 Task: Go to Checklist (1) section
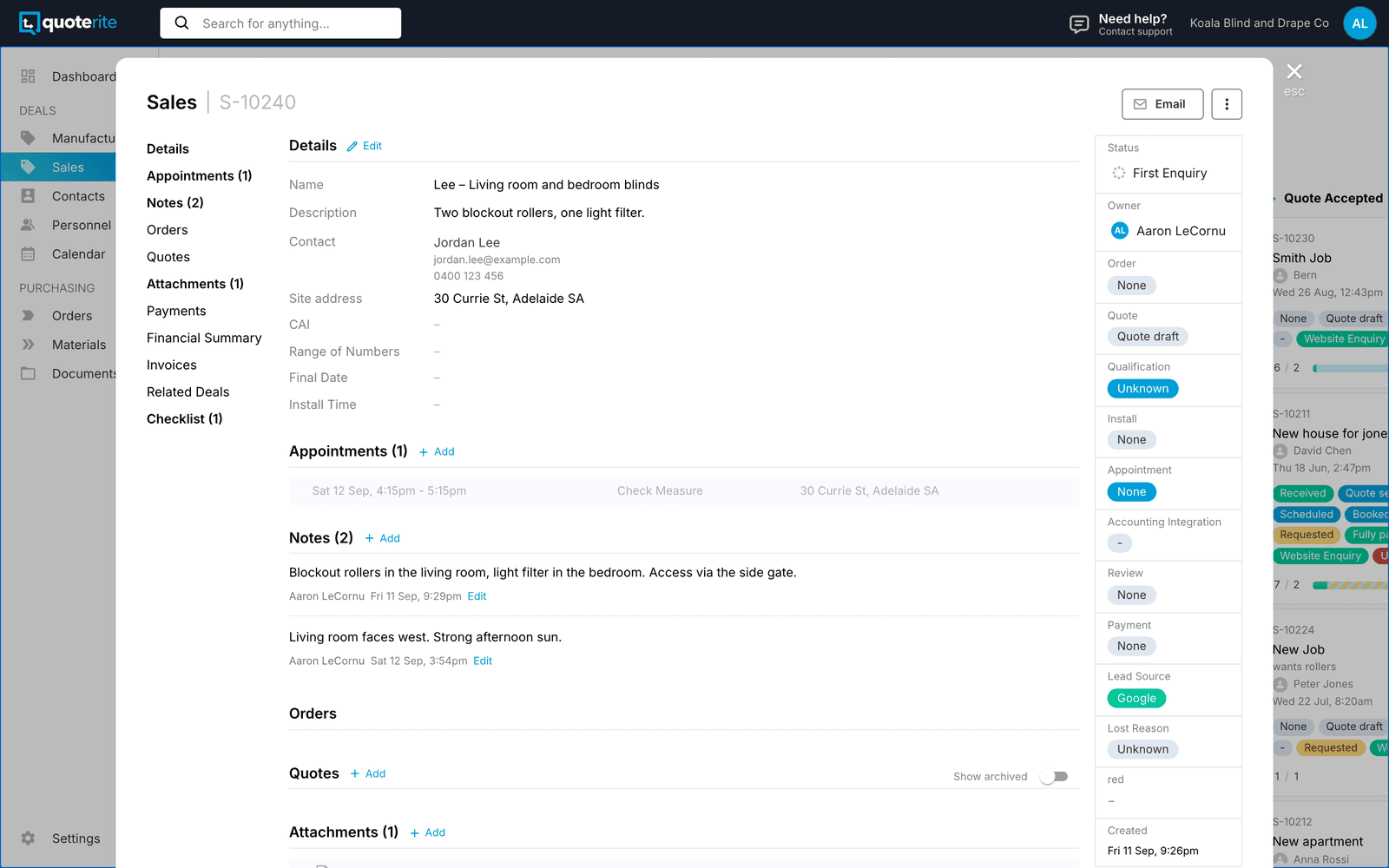click(184, 419)
